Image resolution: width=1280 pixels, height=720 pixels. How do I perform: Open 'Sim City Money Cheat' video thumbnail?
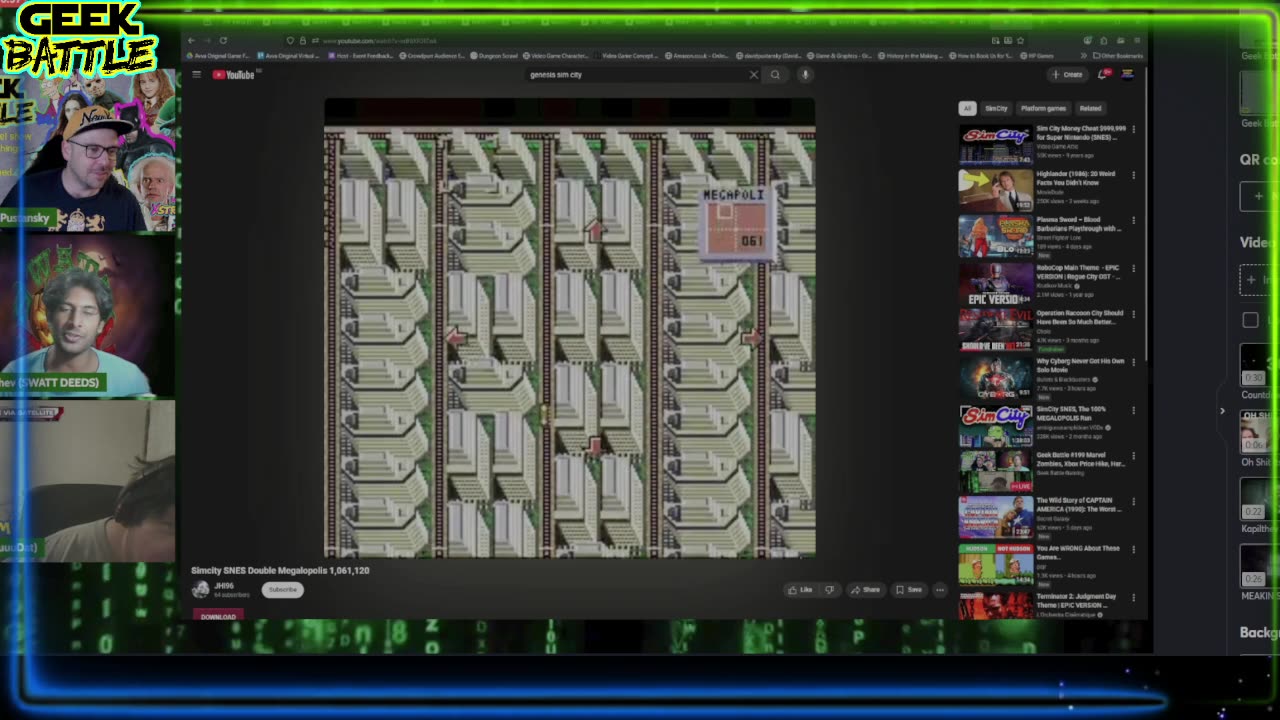pyautogui.click(x=996, y=145)
